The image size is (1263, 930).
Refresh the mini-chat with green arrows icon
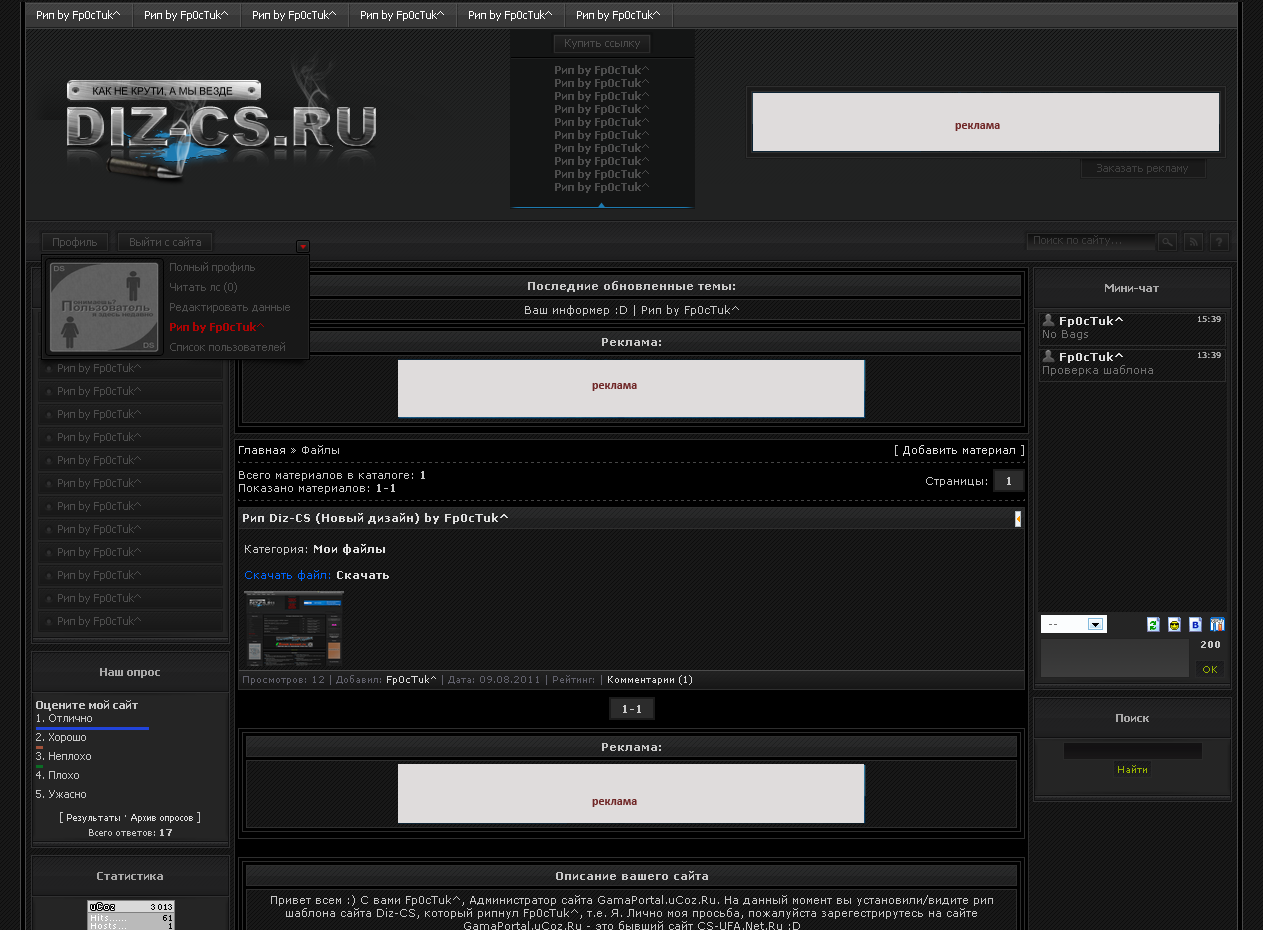[x=1153, y=625]
